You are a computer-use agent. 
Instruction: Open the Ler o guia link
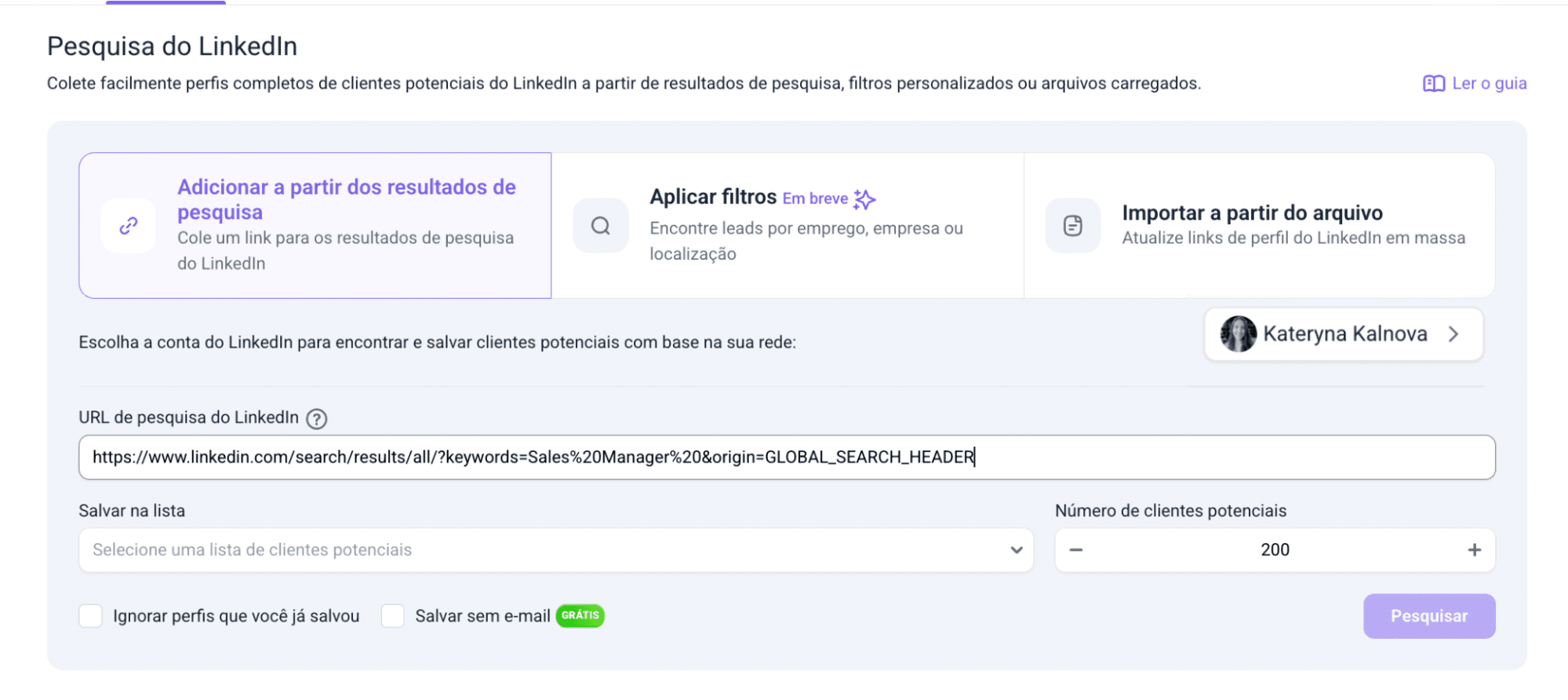coord(1489,84)
